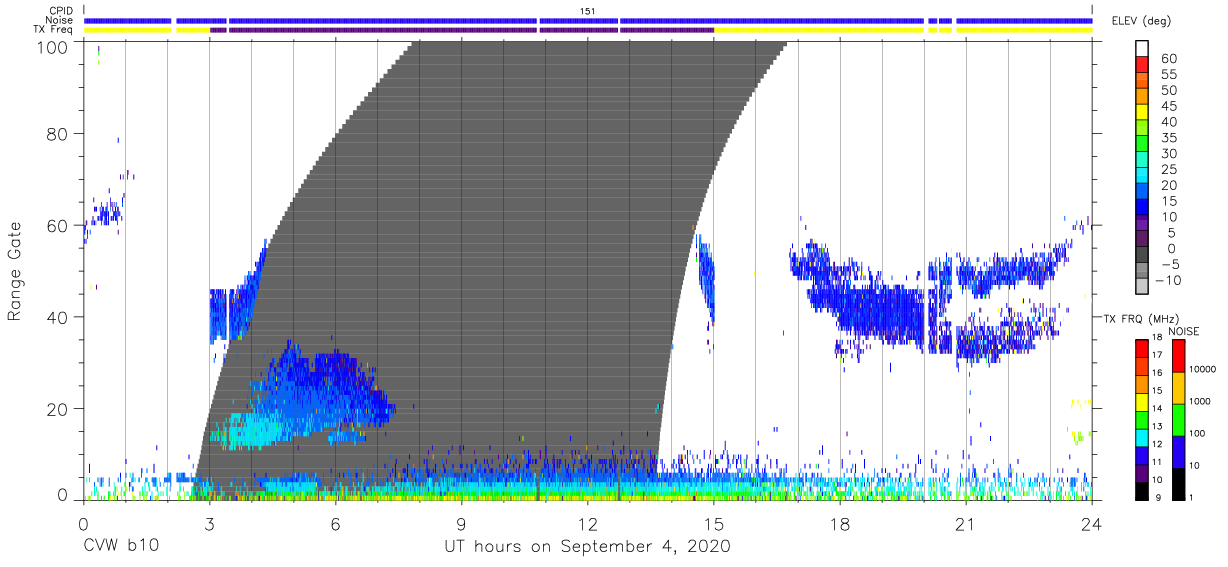Click the ELEV (deg) colorbar title

pyautogui.click(x=1140, y=21)
